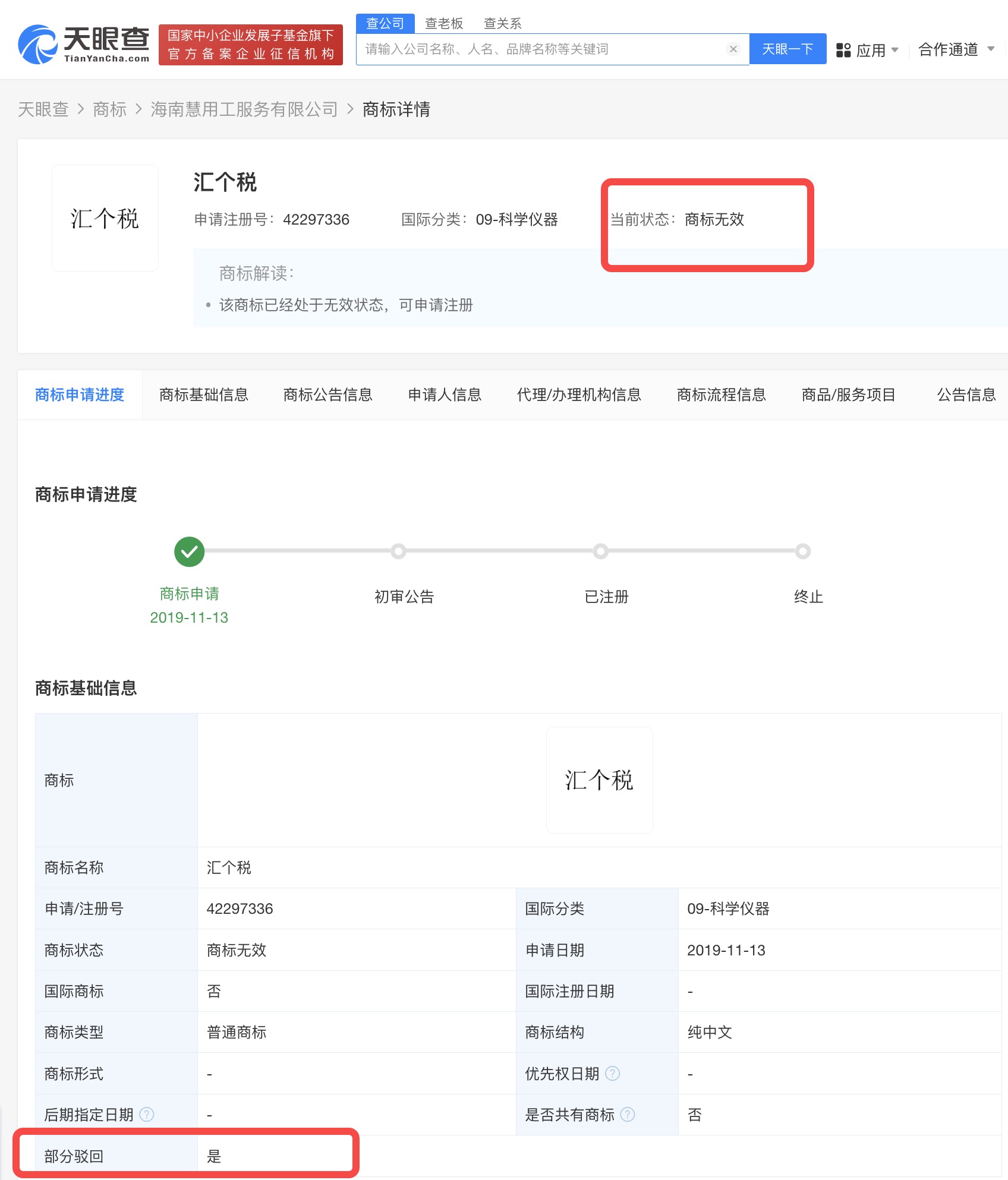
Task: Click the red 官方备案企业征信机构 banner
Action: pos(251,45)
